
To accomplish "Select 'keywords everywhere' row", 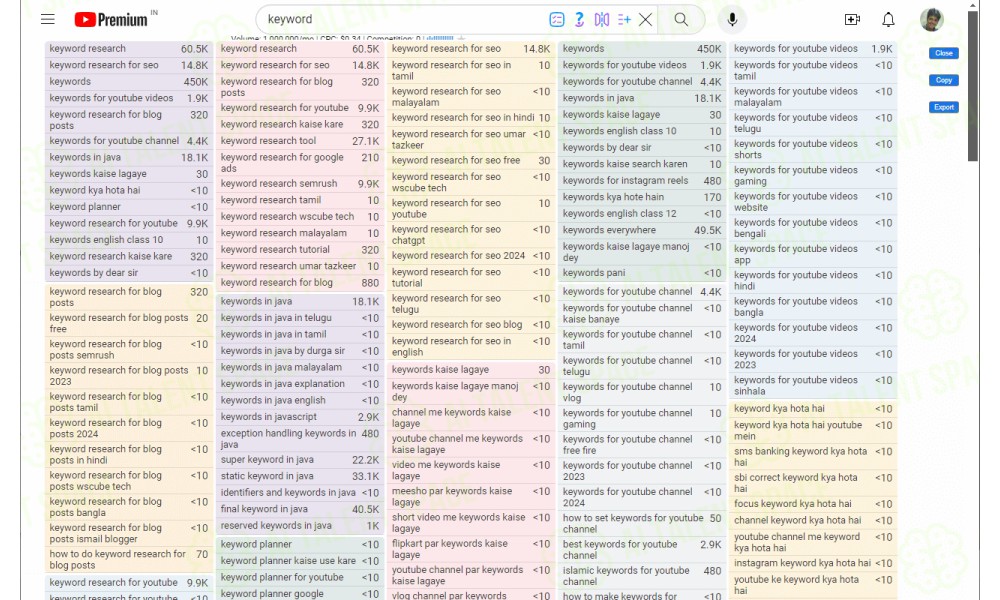I will tap(642, 230).
